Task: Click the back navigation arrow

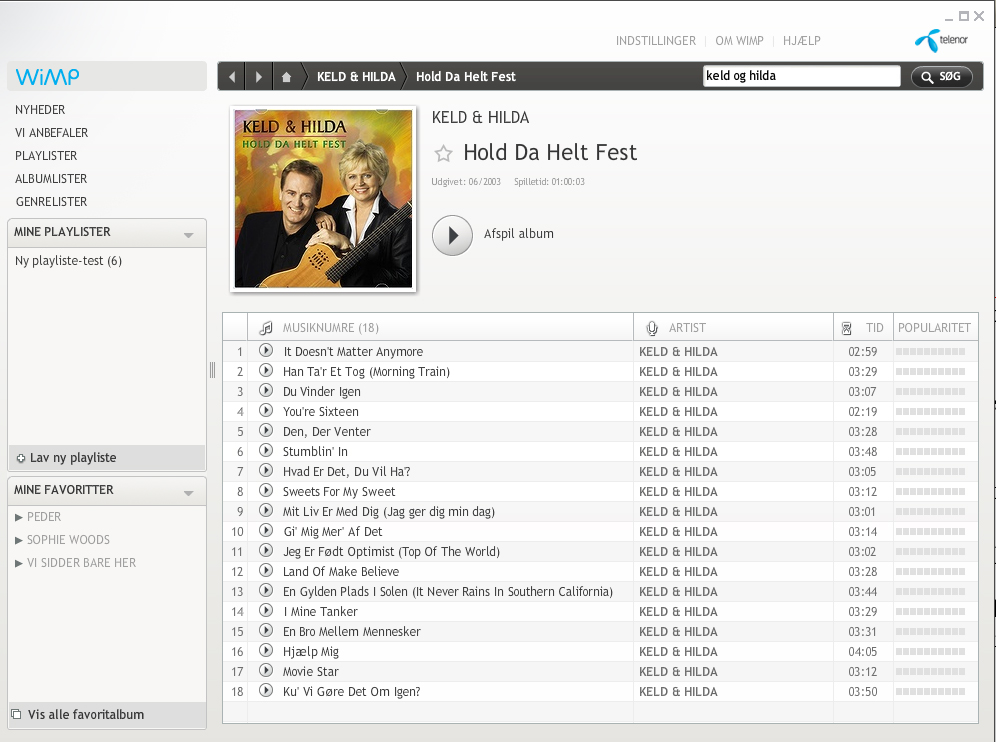Action: [x=232, y=77]
